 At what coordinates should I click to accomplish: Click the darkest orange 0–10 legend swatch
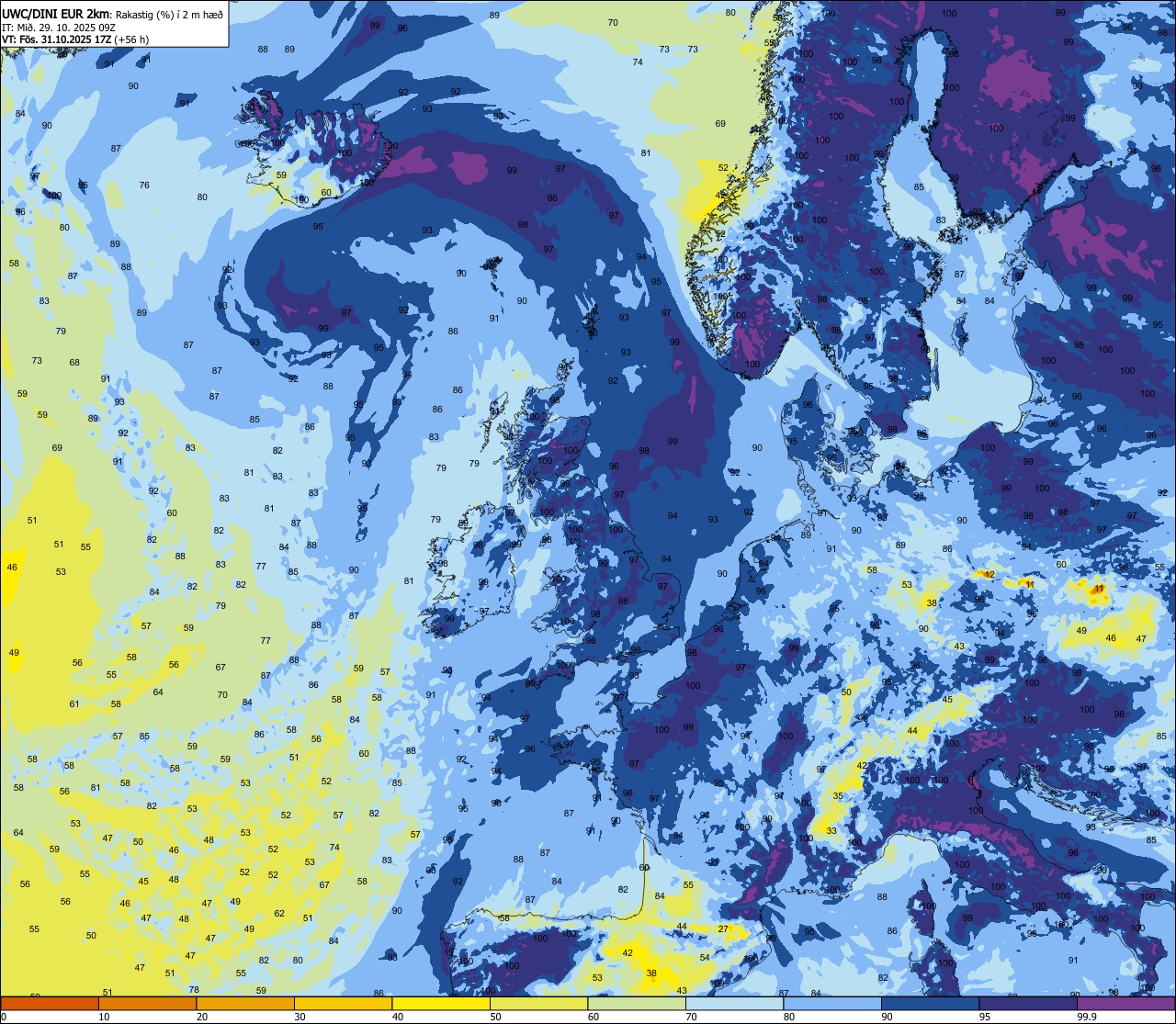[50, 1003]
